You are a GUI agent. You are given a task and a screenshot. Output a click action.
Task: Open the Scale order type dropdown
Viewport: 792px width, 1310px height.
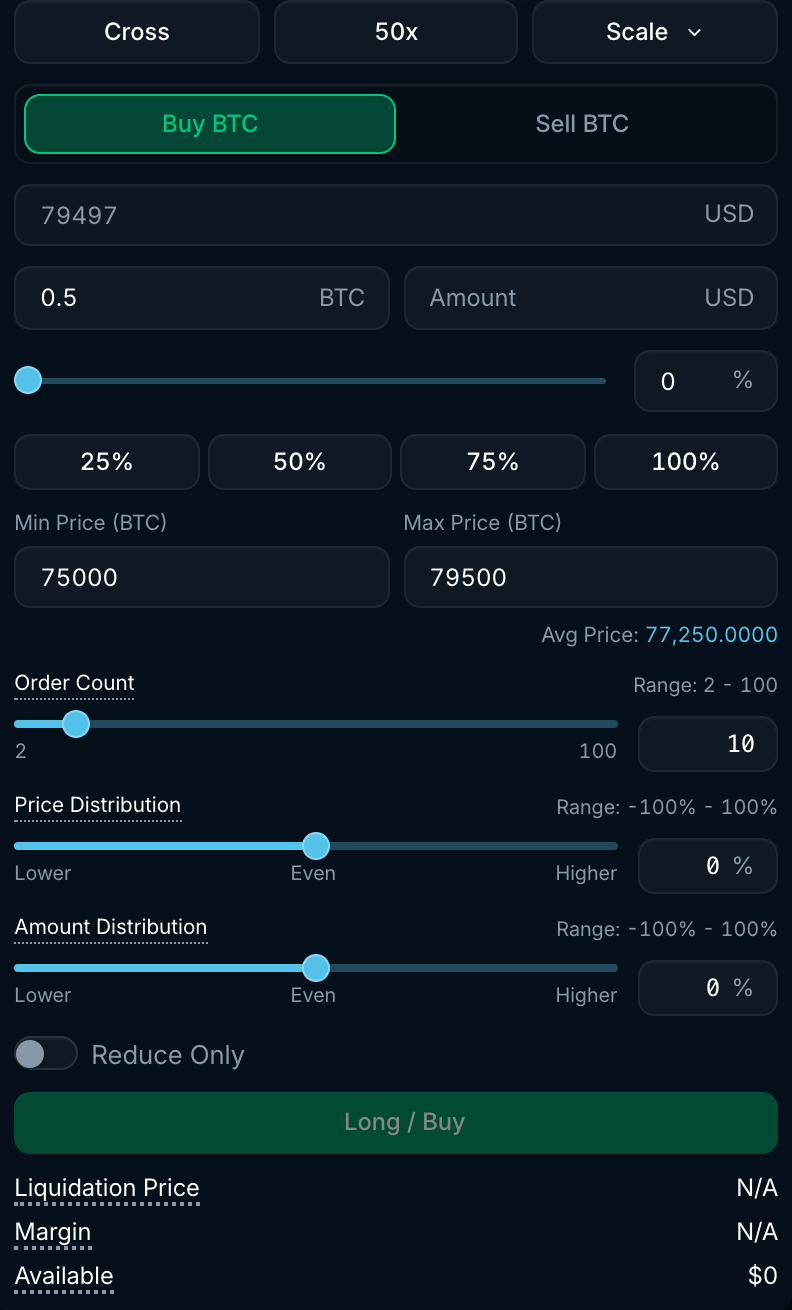[x=655, y=32]
